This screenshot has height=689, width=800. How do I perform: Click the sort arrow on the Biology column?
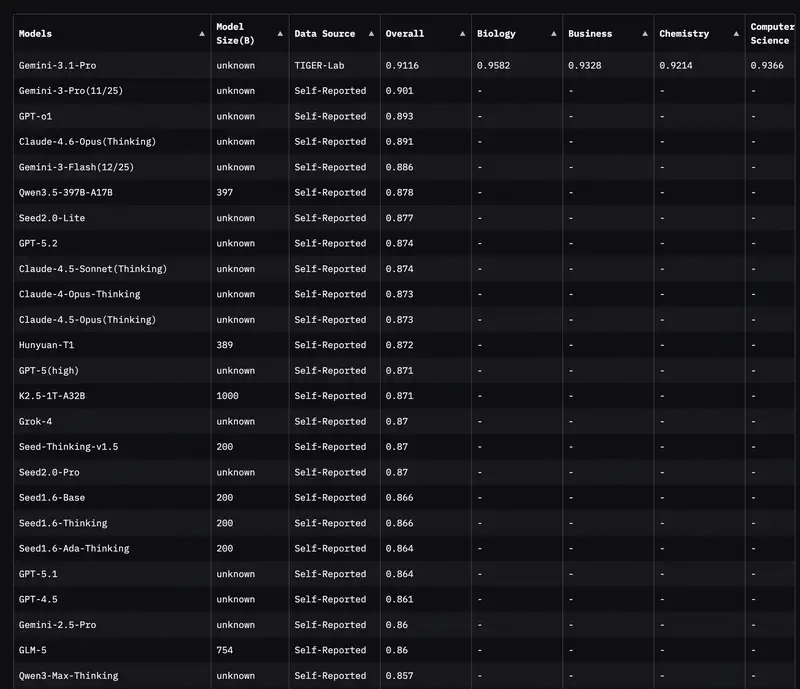(x=553, y=33)
